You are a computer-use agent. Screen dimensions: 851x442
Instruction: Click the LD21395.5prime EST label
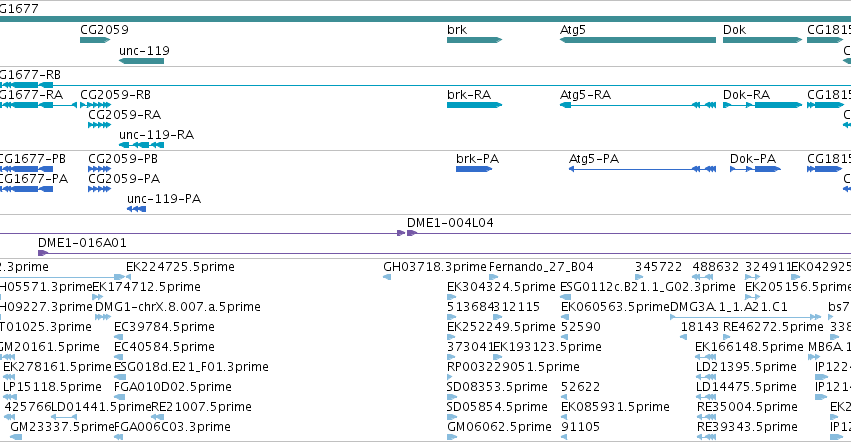tap(746, 367)
